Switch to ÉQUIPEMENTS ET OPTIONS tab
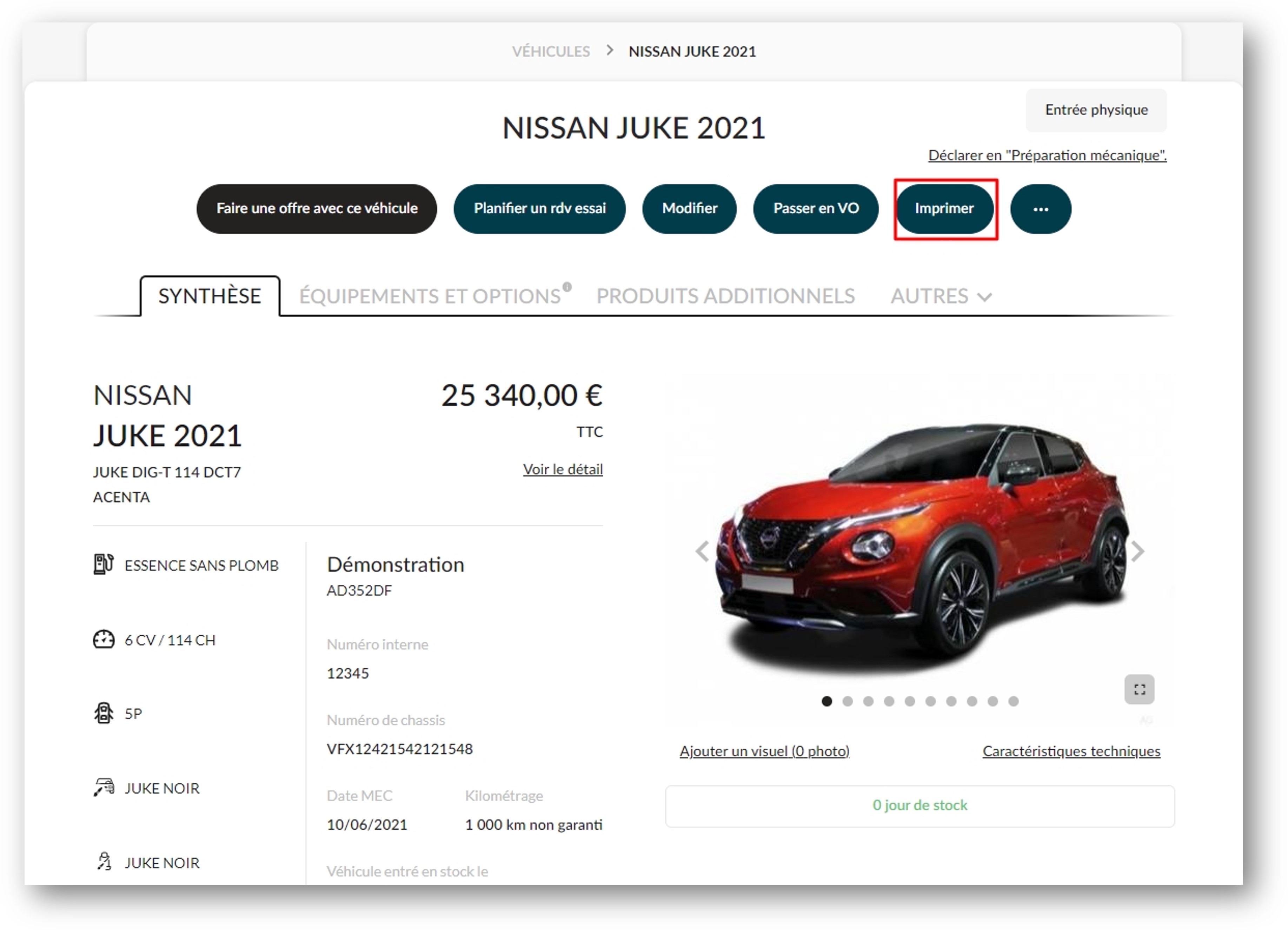Image resolution: width=1288 pixels, height=930 pixels. coord(430,296)
